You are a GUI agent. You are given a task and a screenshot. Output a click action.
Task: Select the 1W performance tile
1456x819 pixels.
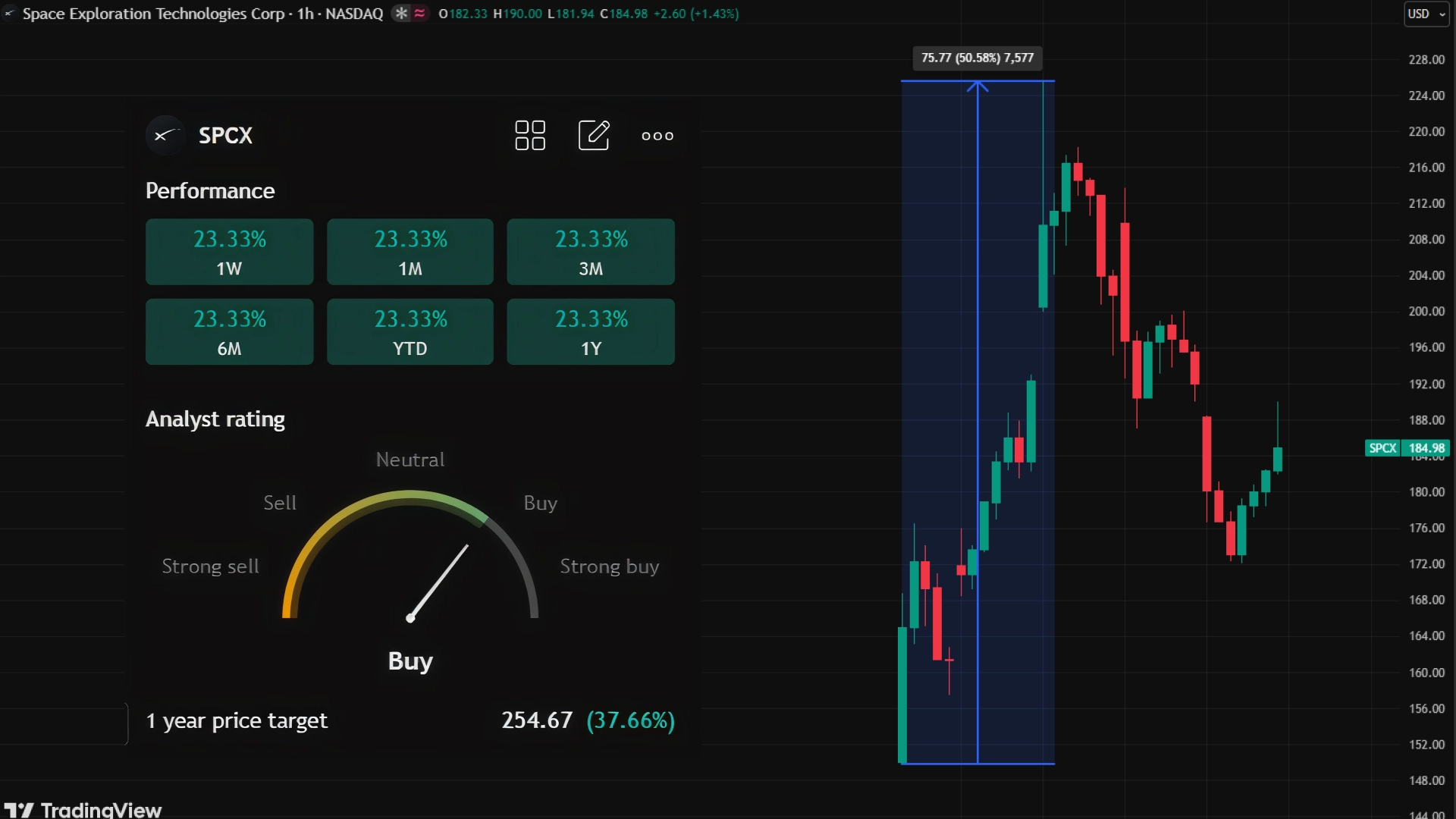229,252
